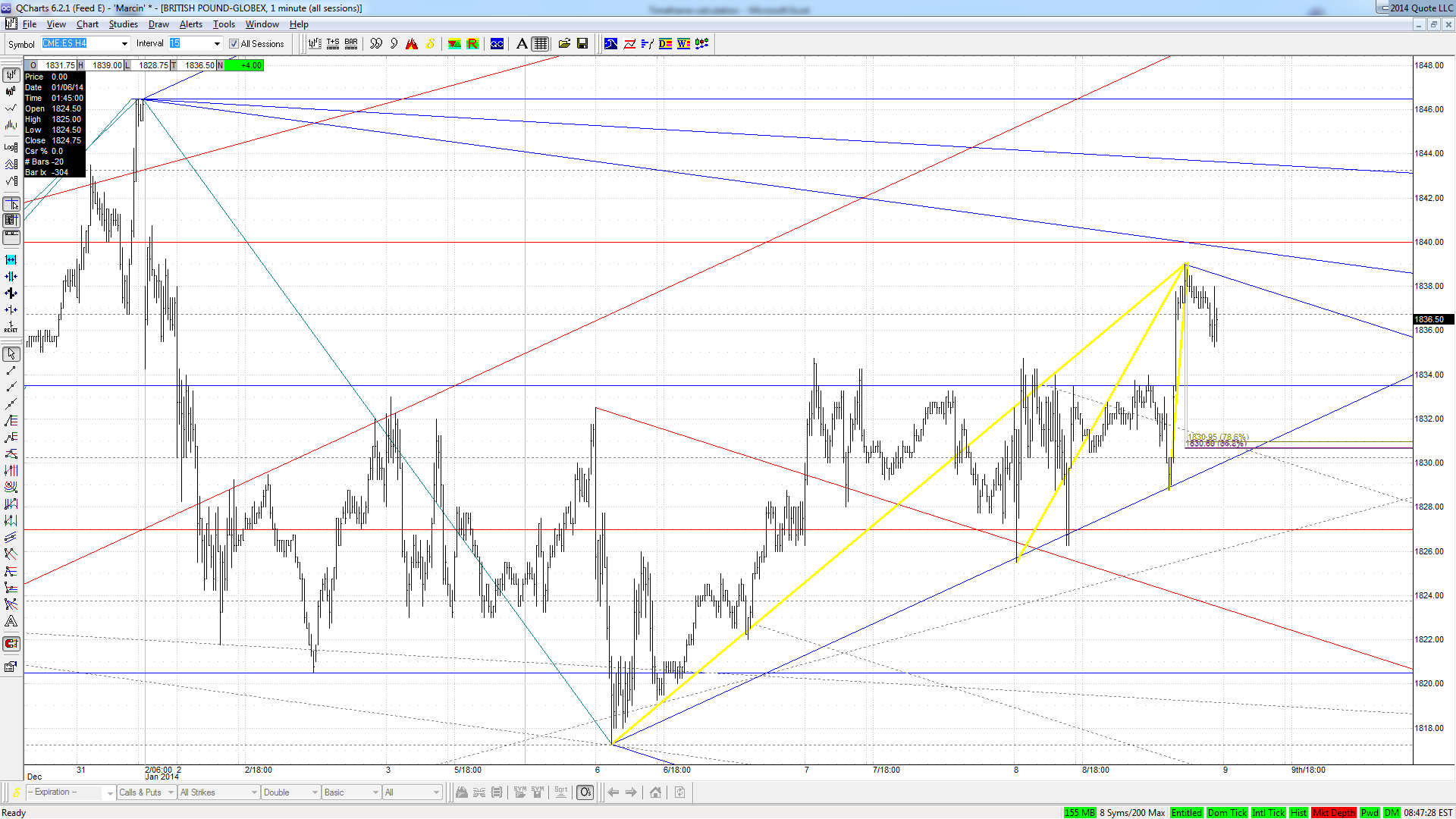Click the BAR data toolbar icon
Screen dimensions: 1456x819
point(351,44)
